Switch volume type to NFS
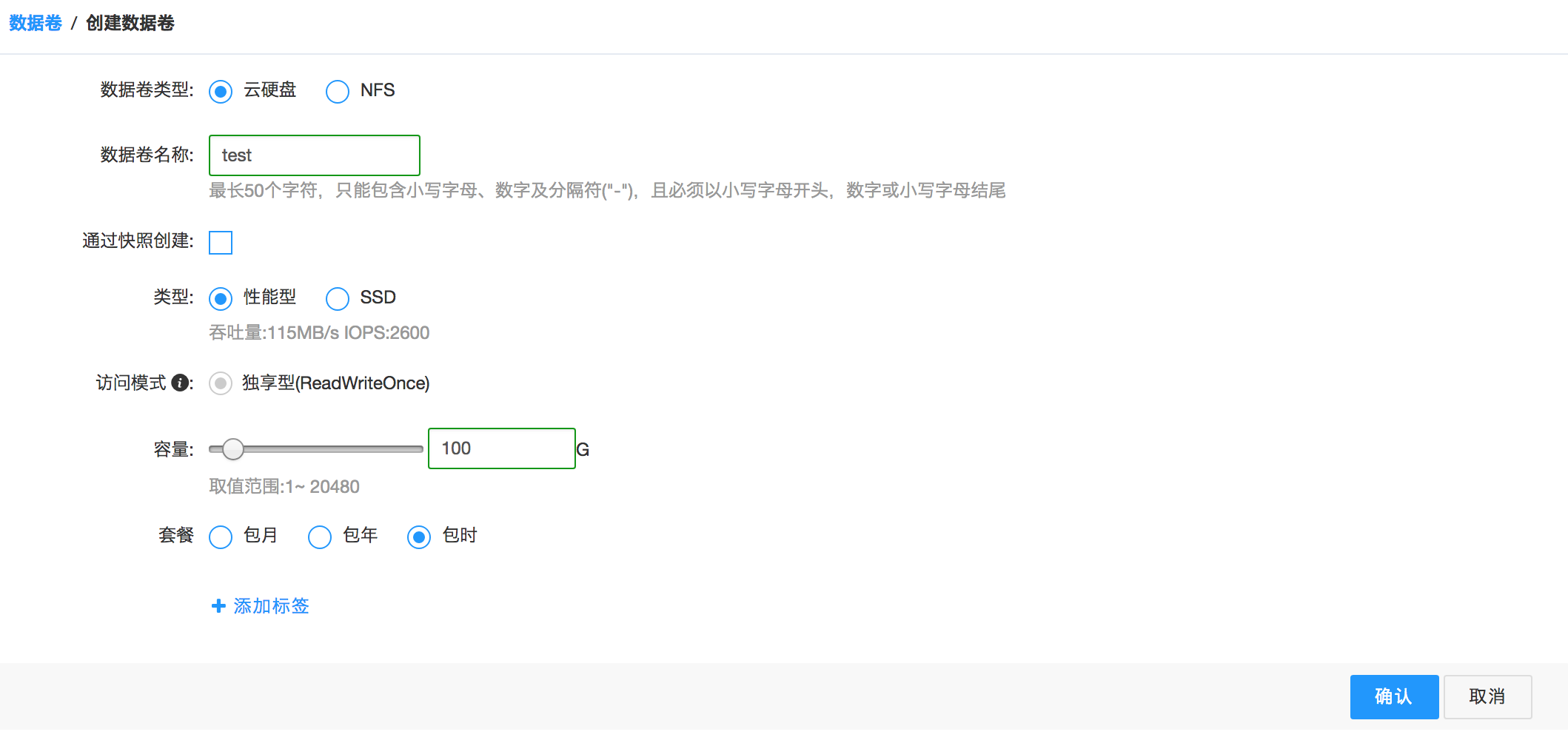The width and height of the screenshot is (1568, 743). [338, 92]
